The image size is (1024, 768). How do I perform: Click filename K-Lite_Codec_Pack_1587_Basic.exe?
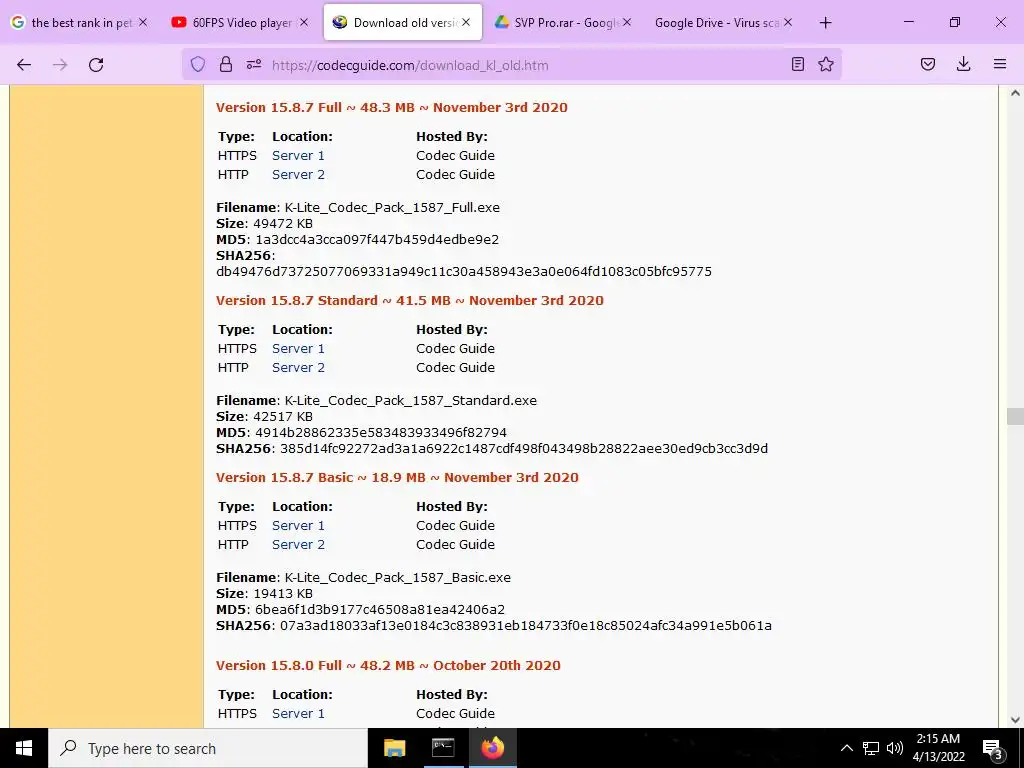(398, 577)
